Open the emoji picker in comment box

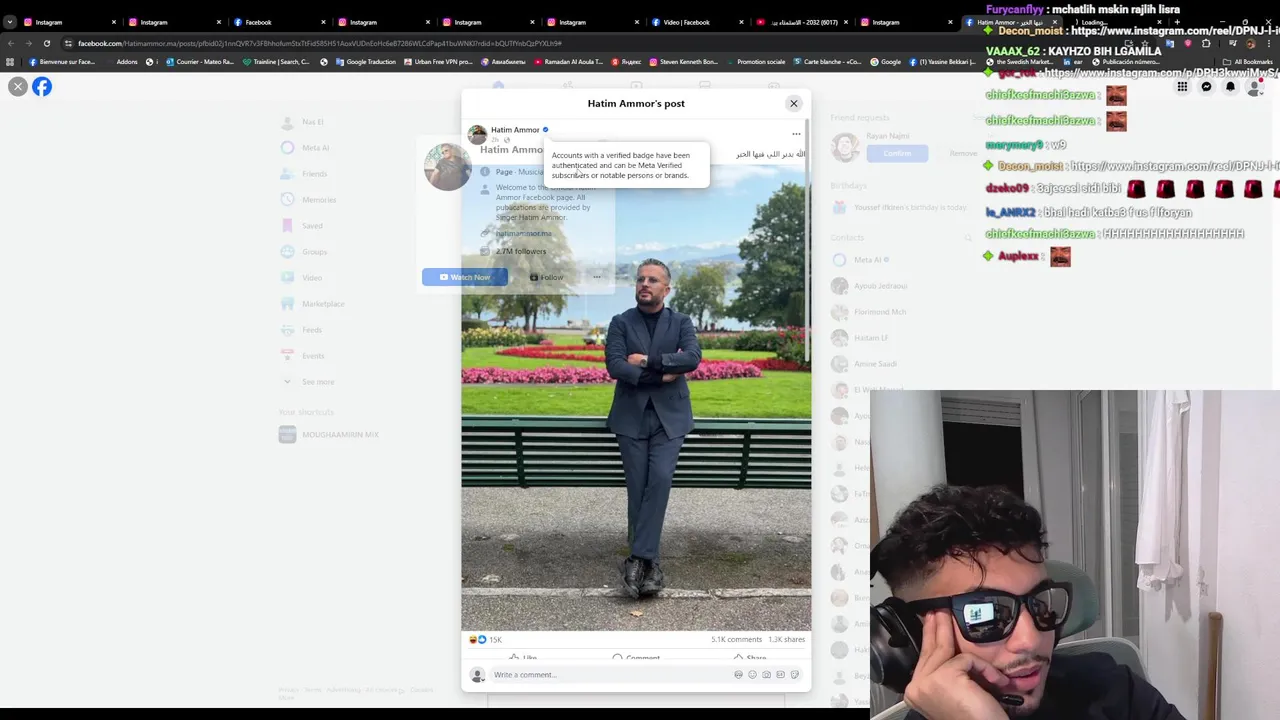tap(753, 675)
